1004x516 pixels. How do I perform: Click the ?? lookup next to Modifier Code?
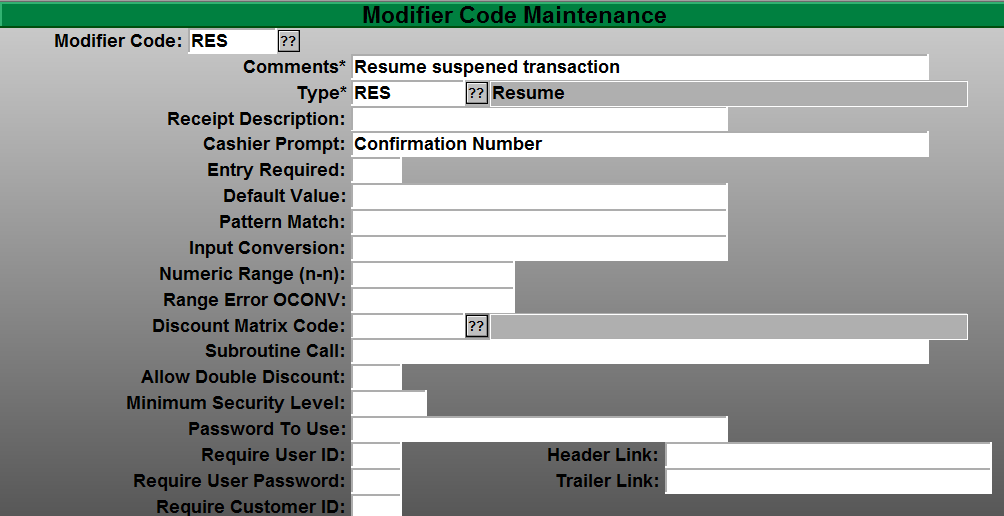288,41
